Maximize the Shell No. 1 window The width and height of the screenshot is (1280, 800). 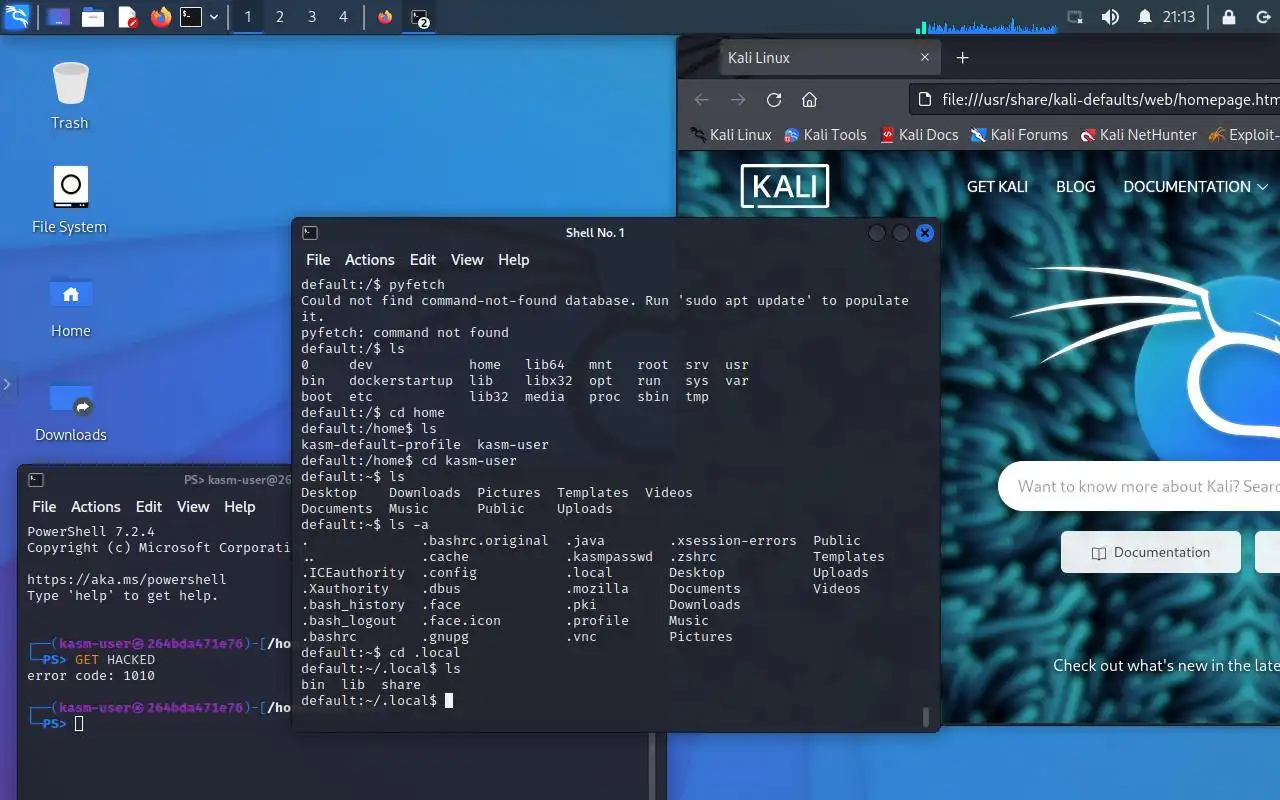click(x=901, y=233)
